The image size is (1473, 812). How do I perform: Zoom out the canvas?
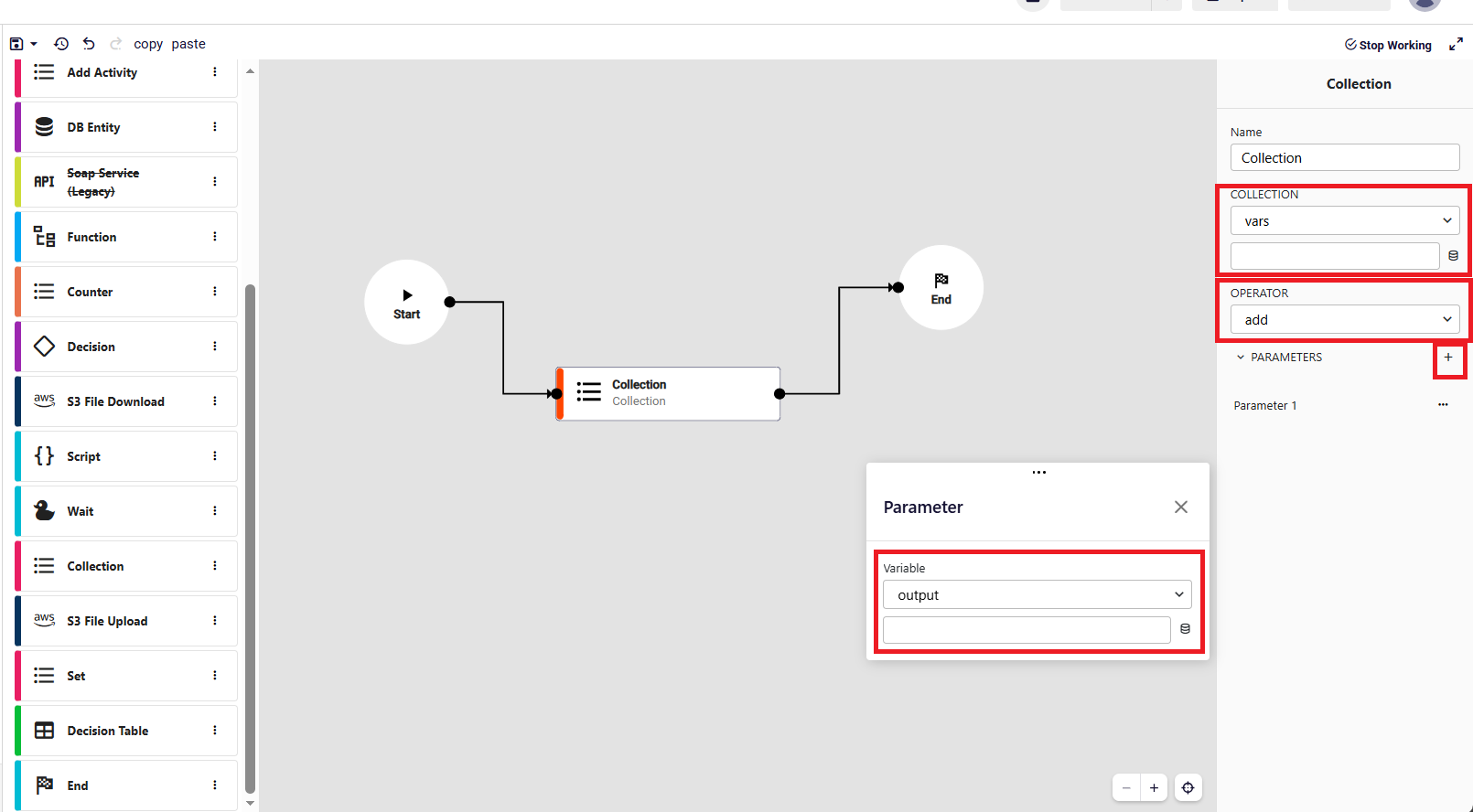coord(1126,787)
